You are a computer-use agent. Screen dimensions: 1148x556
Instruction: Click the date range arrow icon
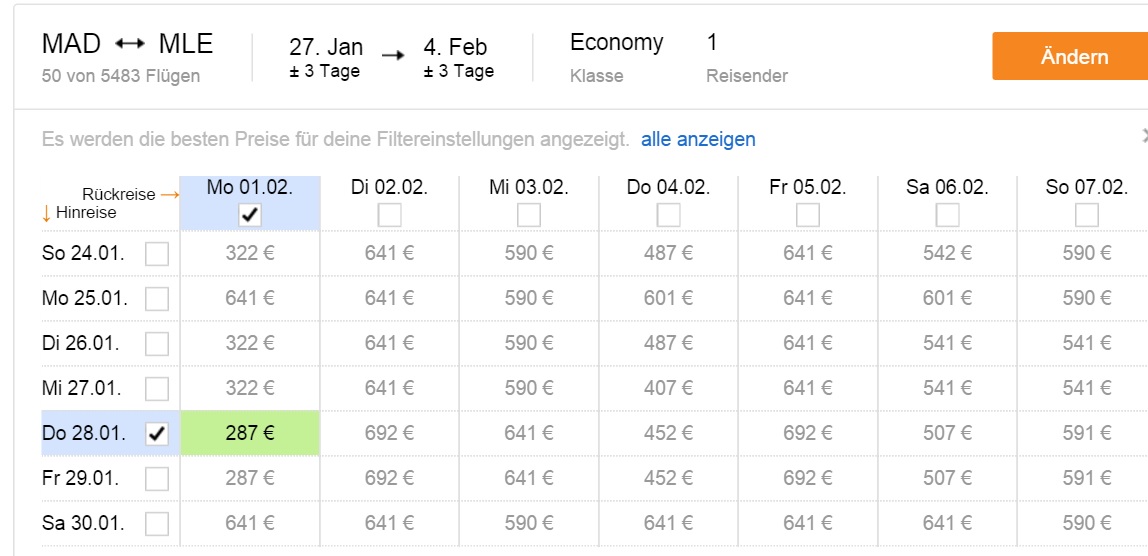click(393, 56)
